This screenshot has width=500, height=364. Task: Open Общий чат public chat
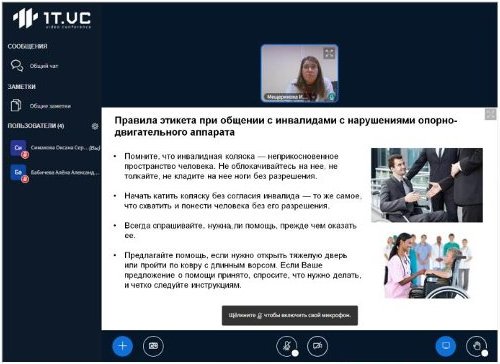pos(44,66)
